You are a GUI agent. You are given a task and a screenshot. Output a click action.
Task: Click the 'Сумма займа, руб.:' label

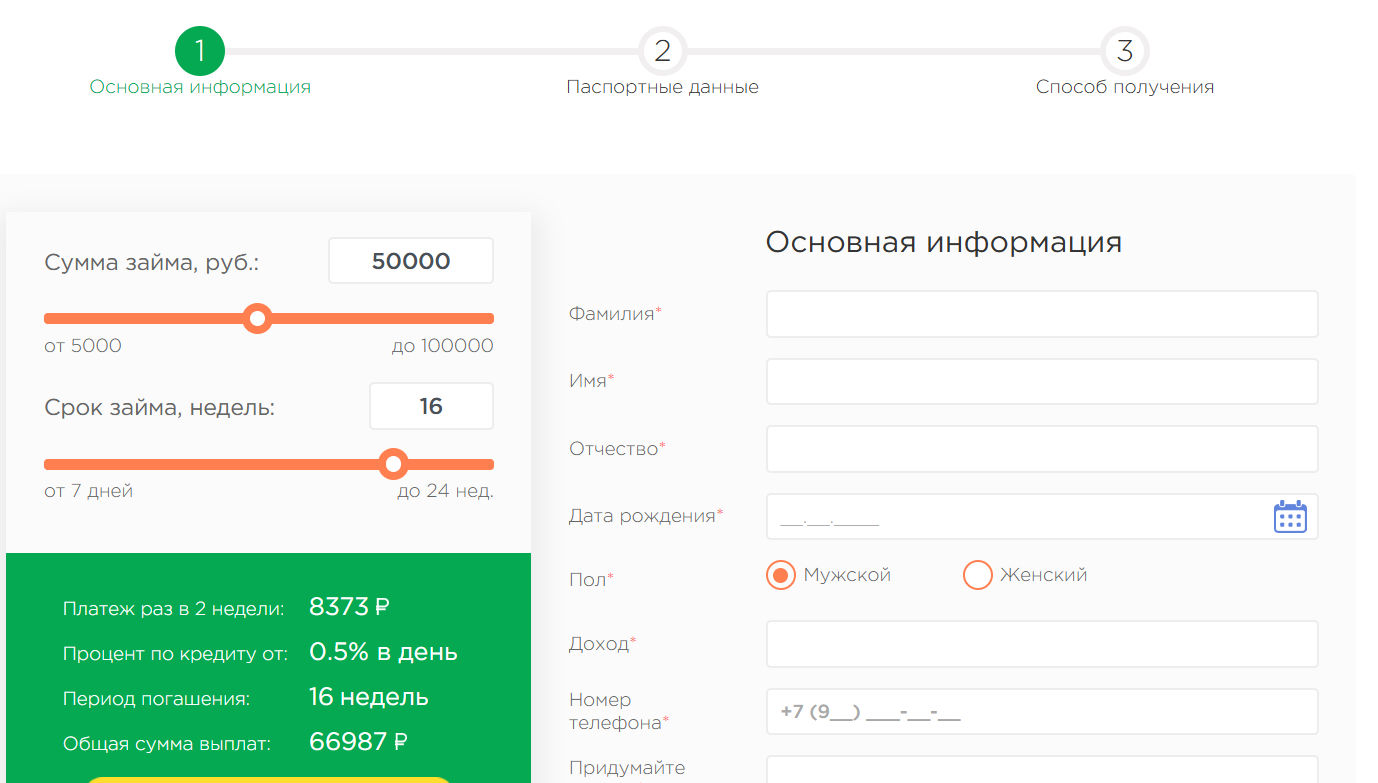152,263
